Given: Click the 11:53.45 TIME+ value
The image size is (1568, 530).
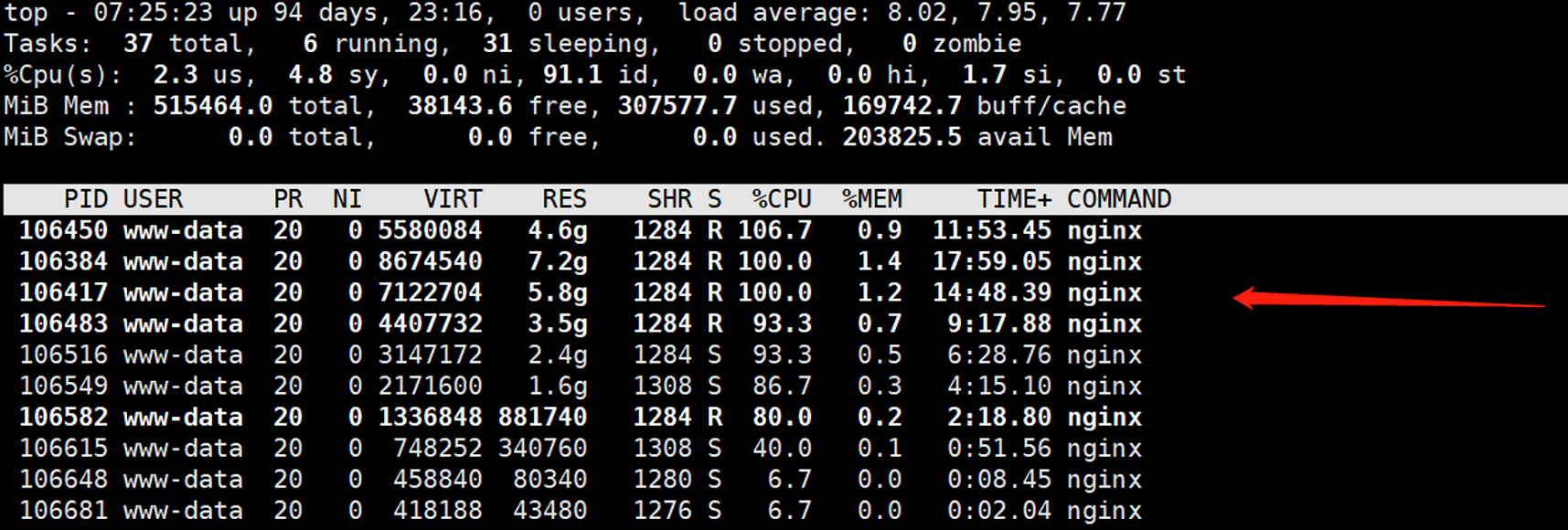Looking at the screenshot, I should tap(992, 230).
